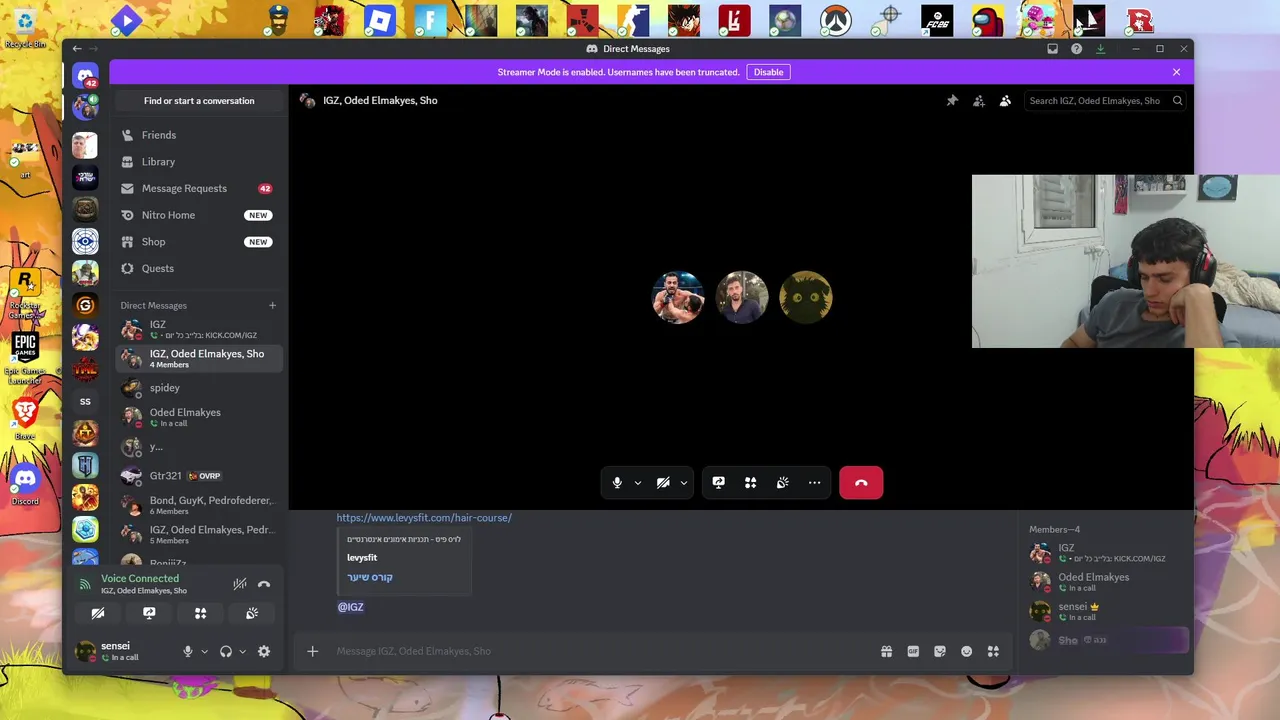Mute microphone in the call controls bar
This screenshot has width=1280, height=720.
point(617,483)
